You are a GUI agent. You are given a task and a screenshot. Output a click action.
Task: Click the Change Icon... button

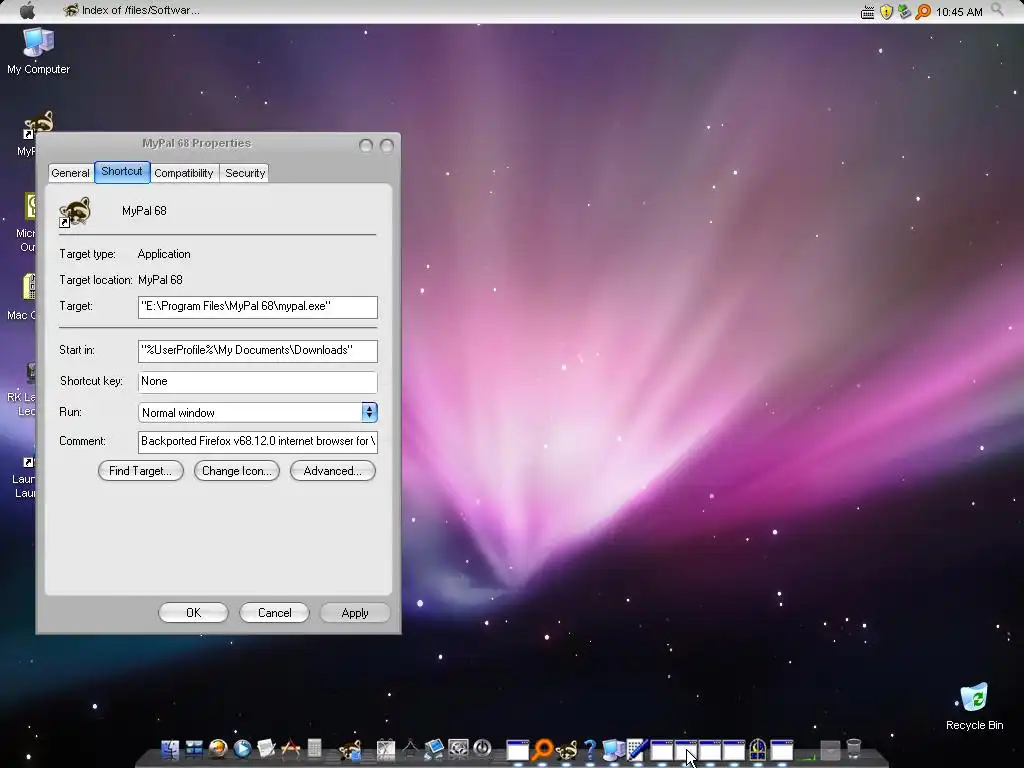coord(236,471)
